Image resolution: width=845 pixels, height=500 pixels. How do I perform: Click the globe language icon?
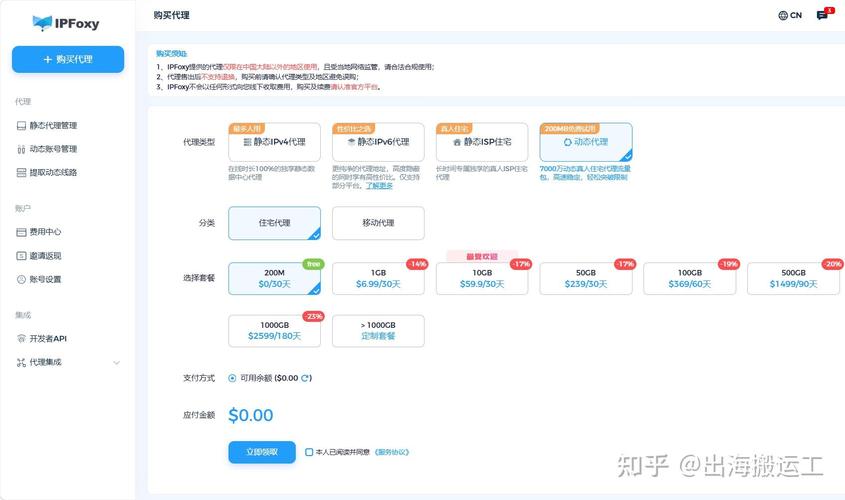coord(783,16)
